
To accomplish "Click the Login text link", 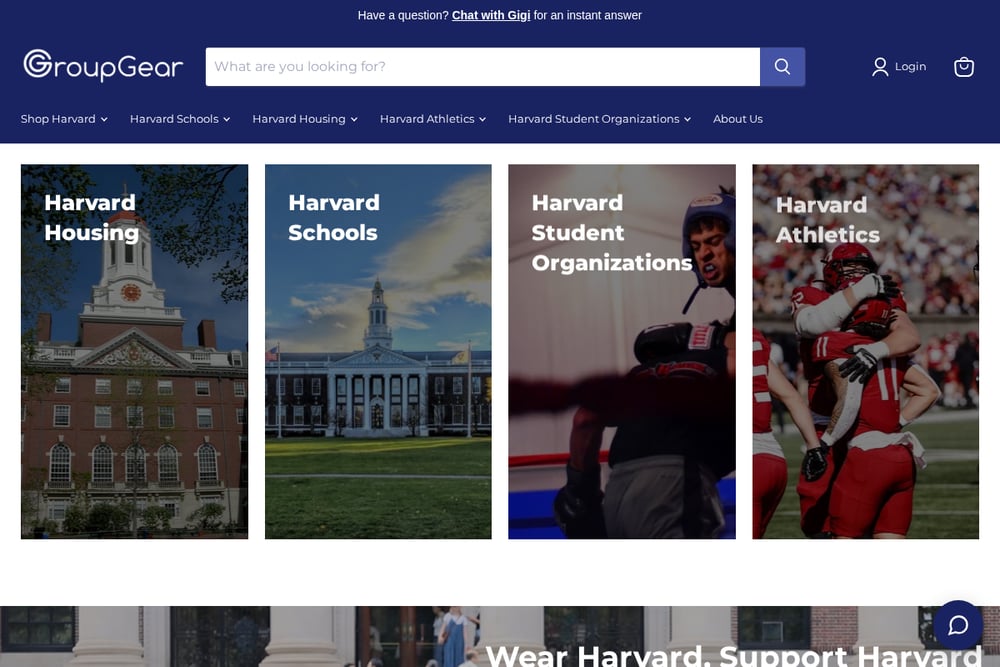I will pos(910,66).
